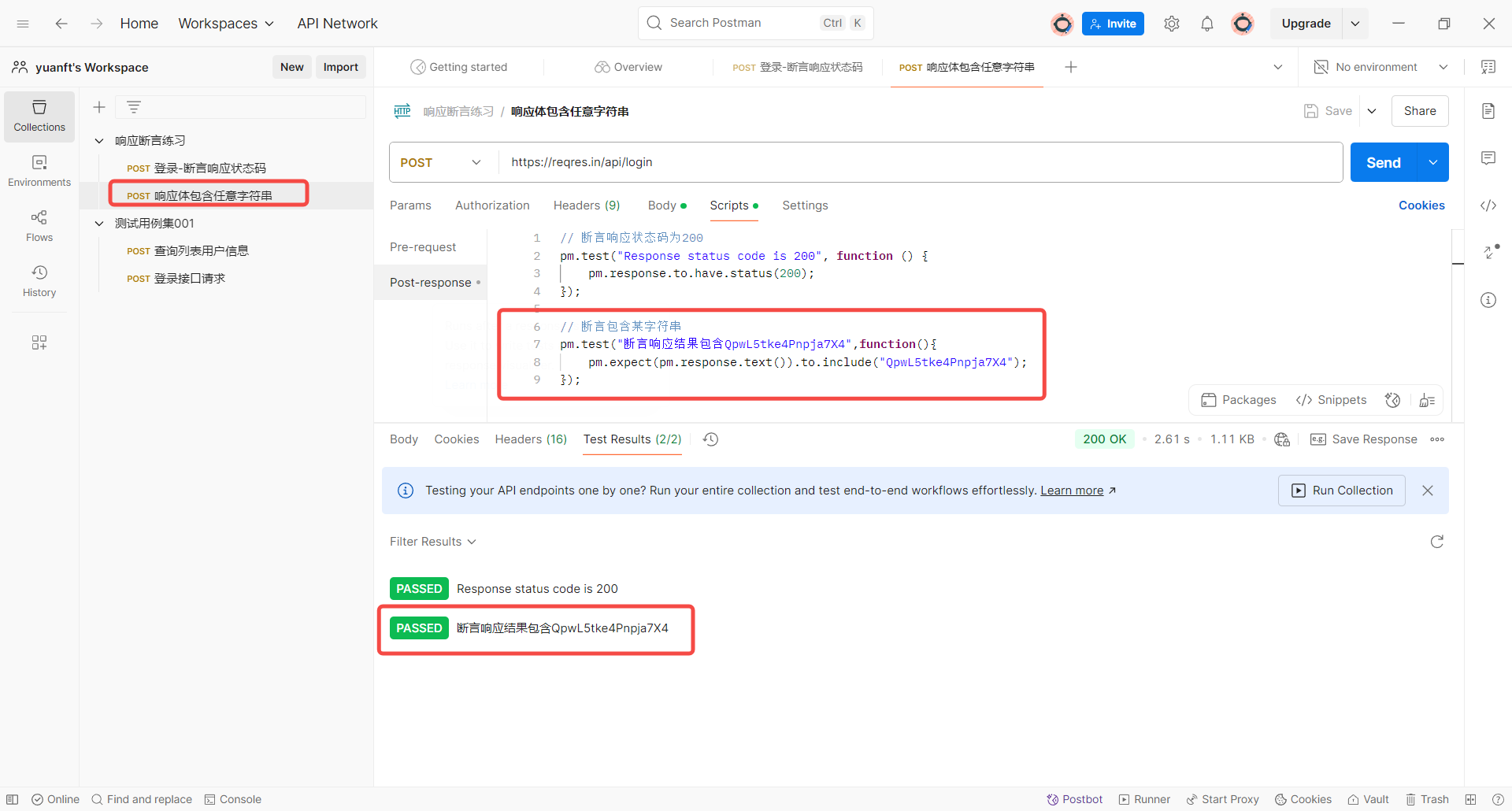Open the Runner from the status bar

coord(1144,799)
